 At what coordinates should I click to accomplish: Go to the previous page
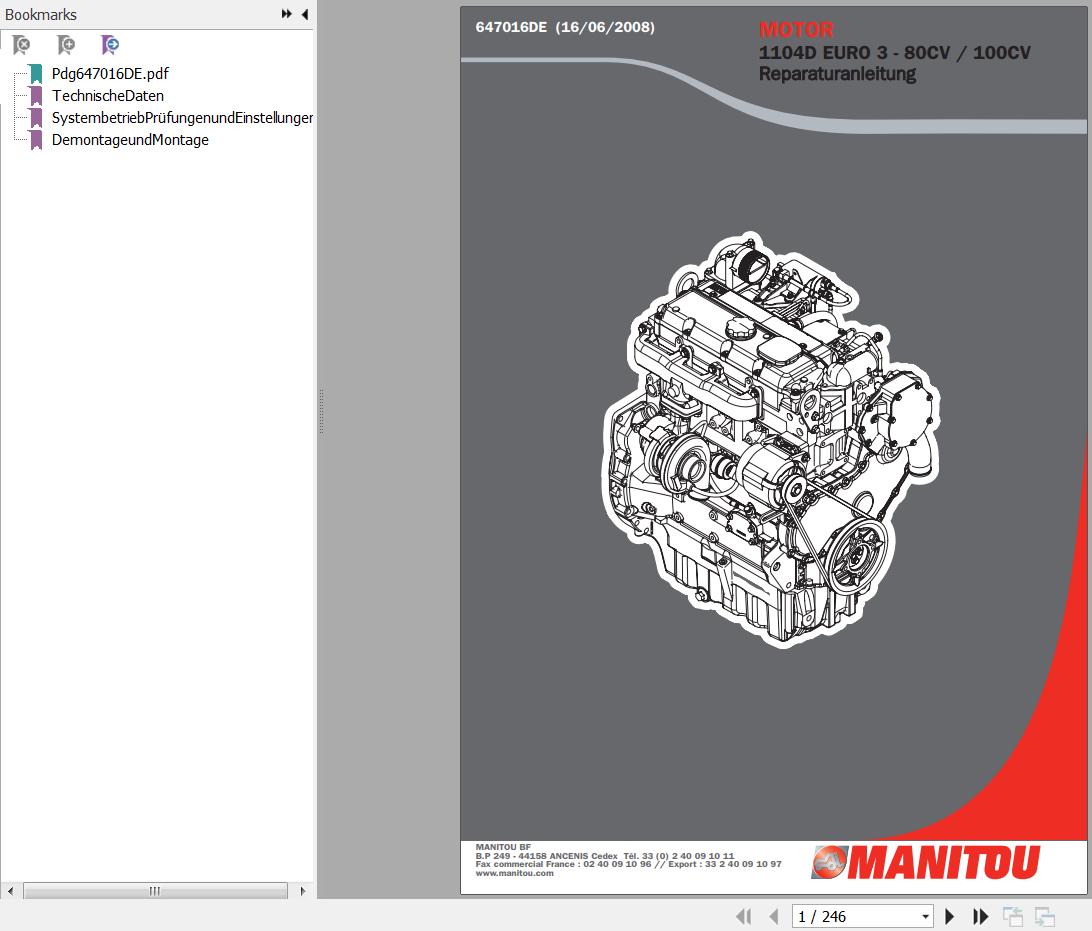pyautogui.click(x=774, y=916)
